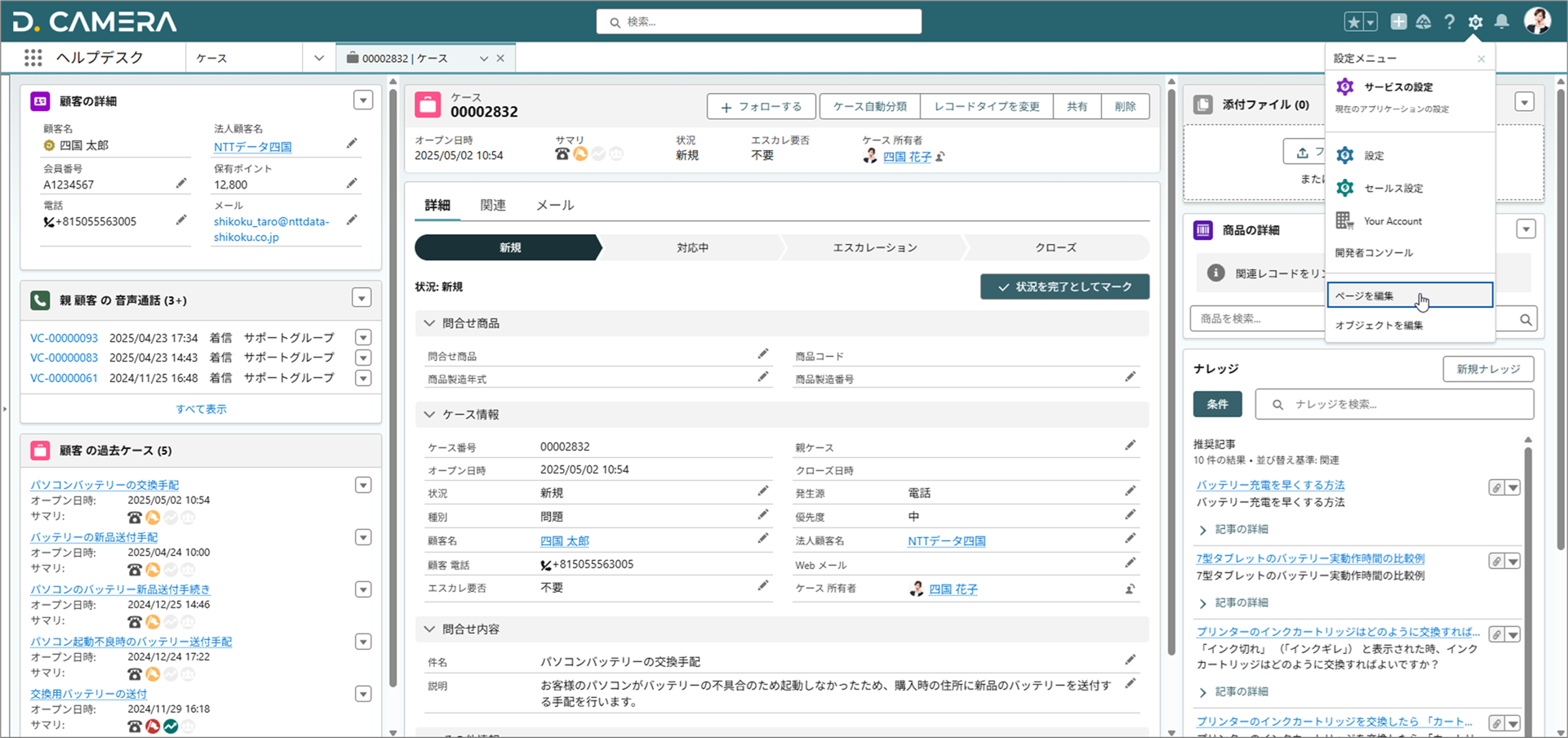Open the 顧客の詳細 card dropdown

pos(363,100)
